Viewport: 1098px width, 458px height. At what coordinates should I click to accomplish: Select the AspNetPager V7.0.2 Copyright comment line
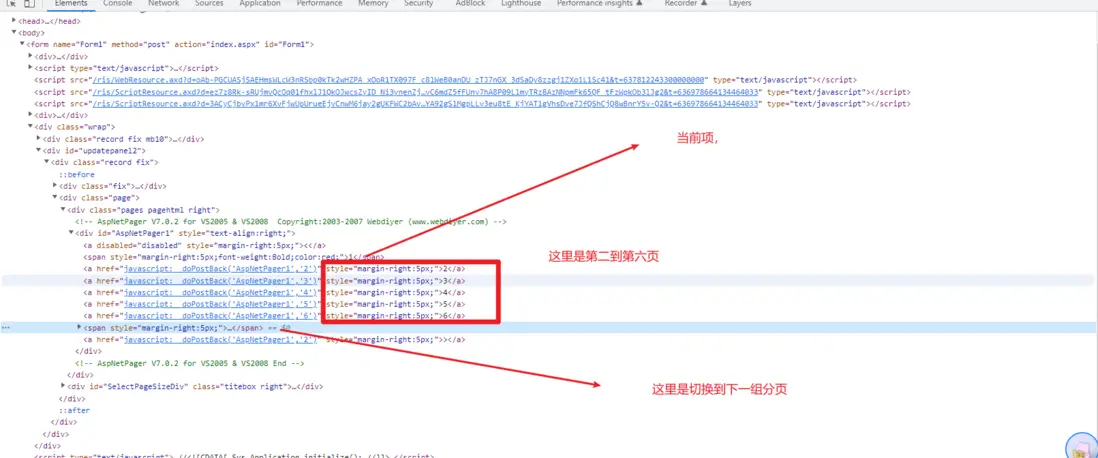coord(291,221)
